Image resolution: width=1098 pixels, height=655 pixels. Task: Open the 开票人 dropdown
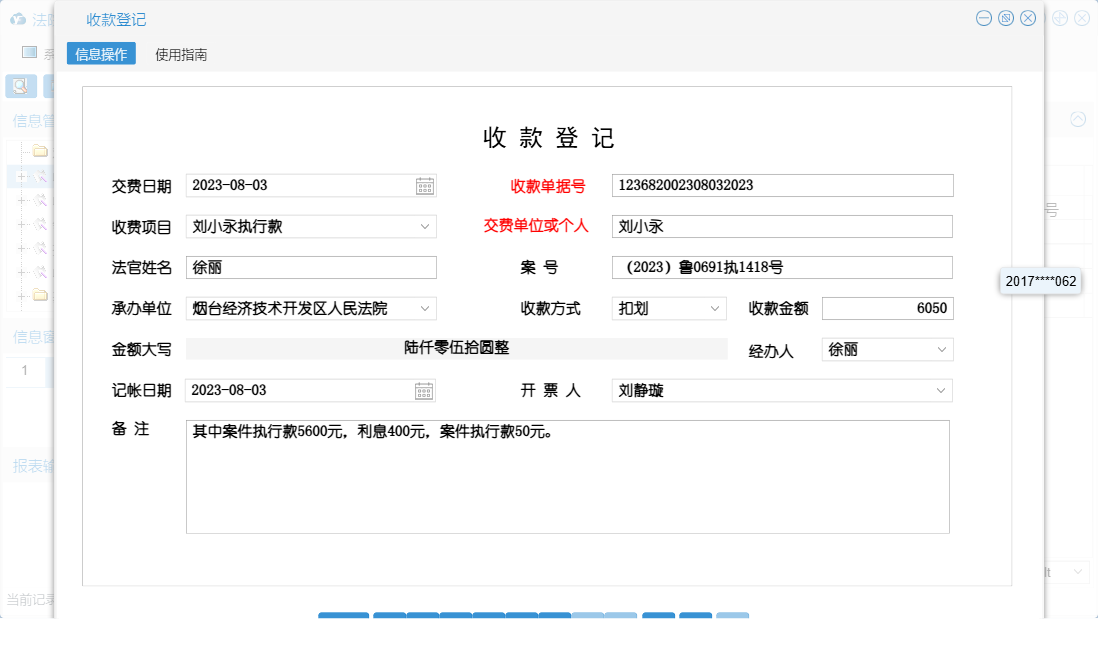coord(941,390)
